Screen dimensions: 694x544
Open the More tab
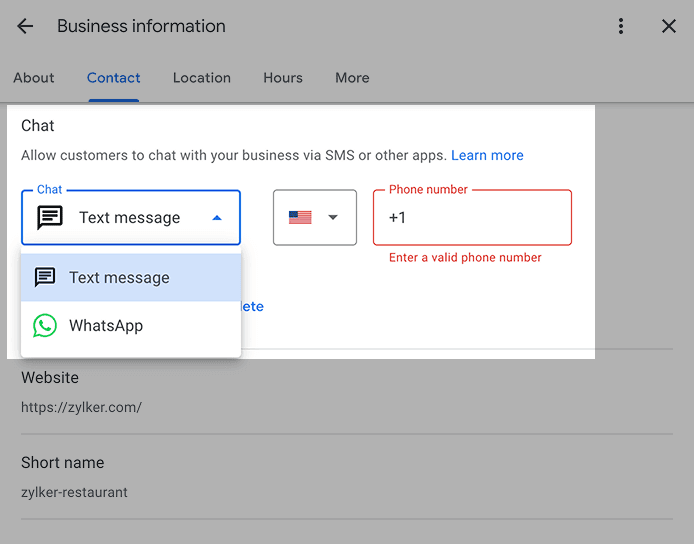pyautogui.click(x=352, y=78)
